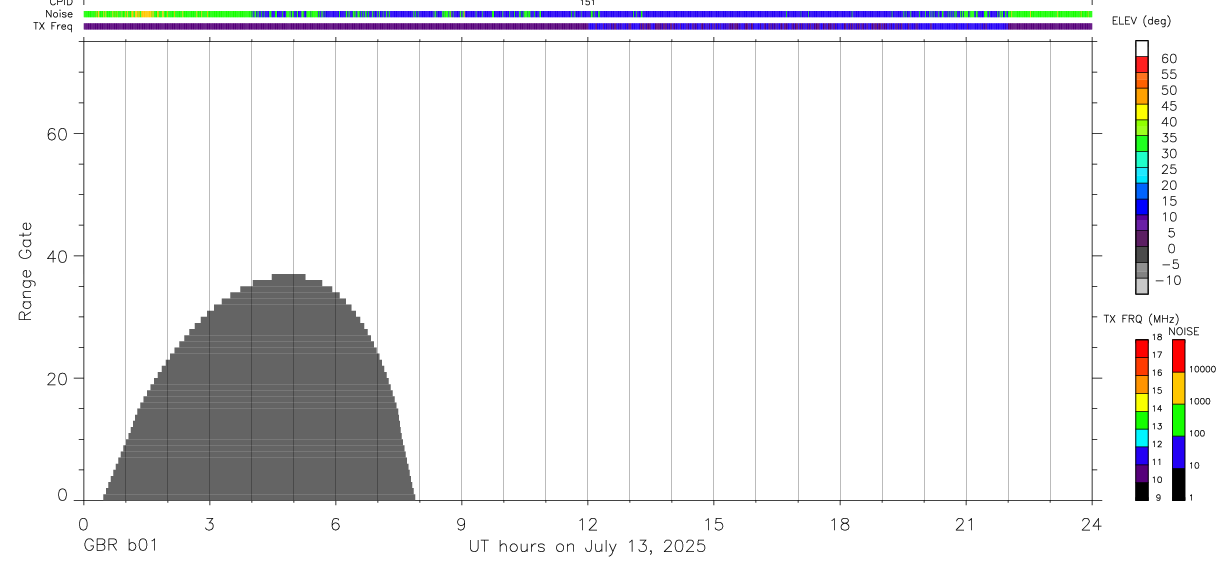Click ELEV legend value '60'
The image size is (1228, 567).
(x=1169, y=59)
